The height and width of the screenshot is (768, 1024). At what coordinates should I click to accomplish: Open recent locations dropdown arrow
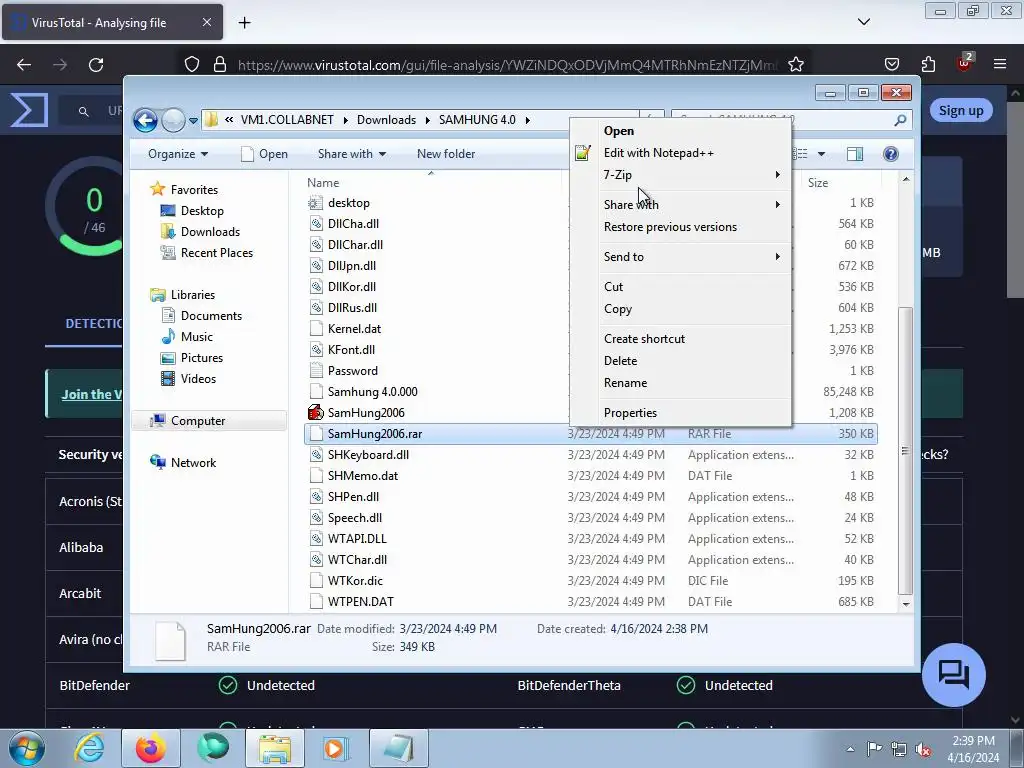(x=193, y=120)
